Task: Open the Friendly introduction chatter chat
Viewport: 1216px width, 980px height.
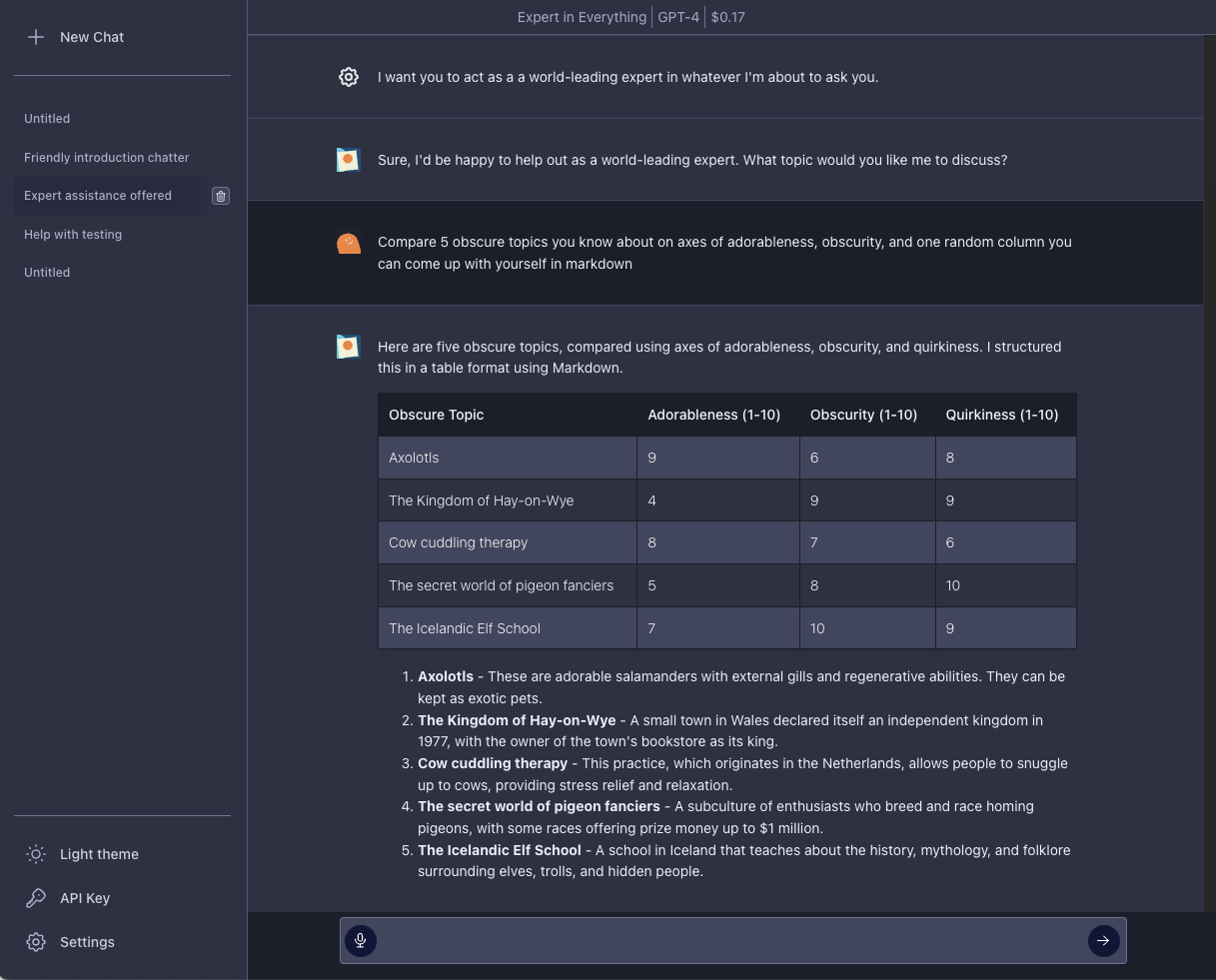Action: coord(107,158)
